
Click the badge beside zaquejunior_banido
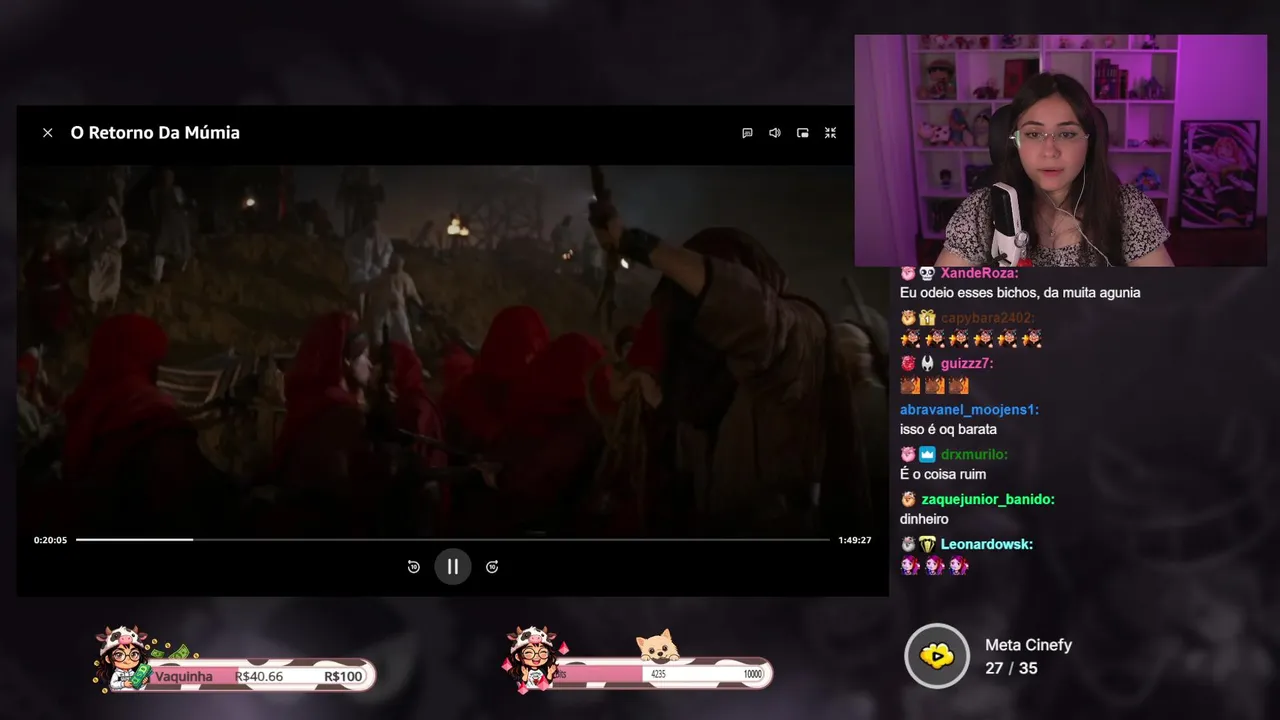(908, 499)
